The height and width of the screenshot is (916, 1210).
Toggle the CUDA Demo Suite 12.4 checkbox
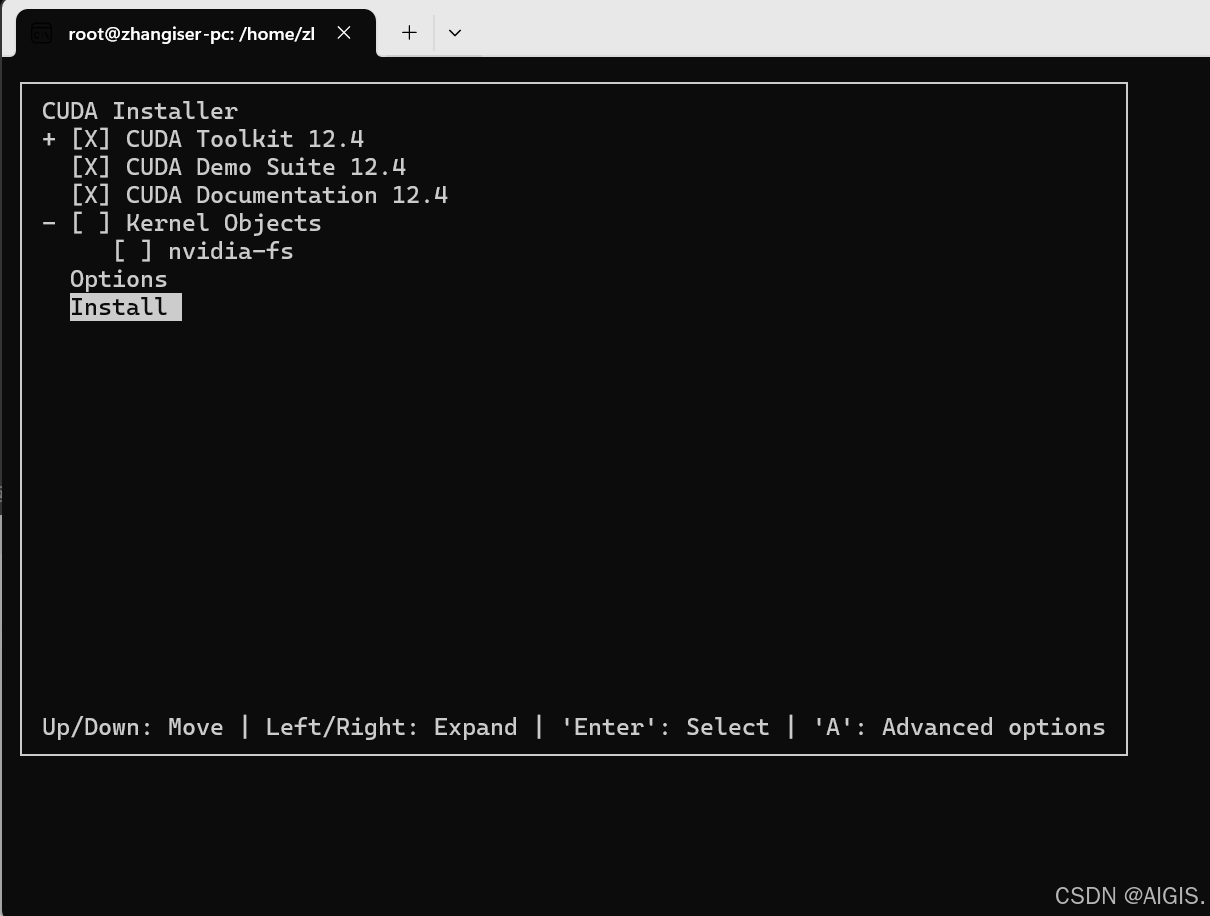(x=90, y=167)
